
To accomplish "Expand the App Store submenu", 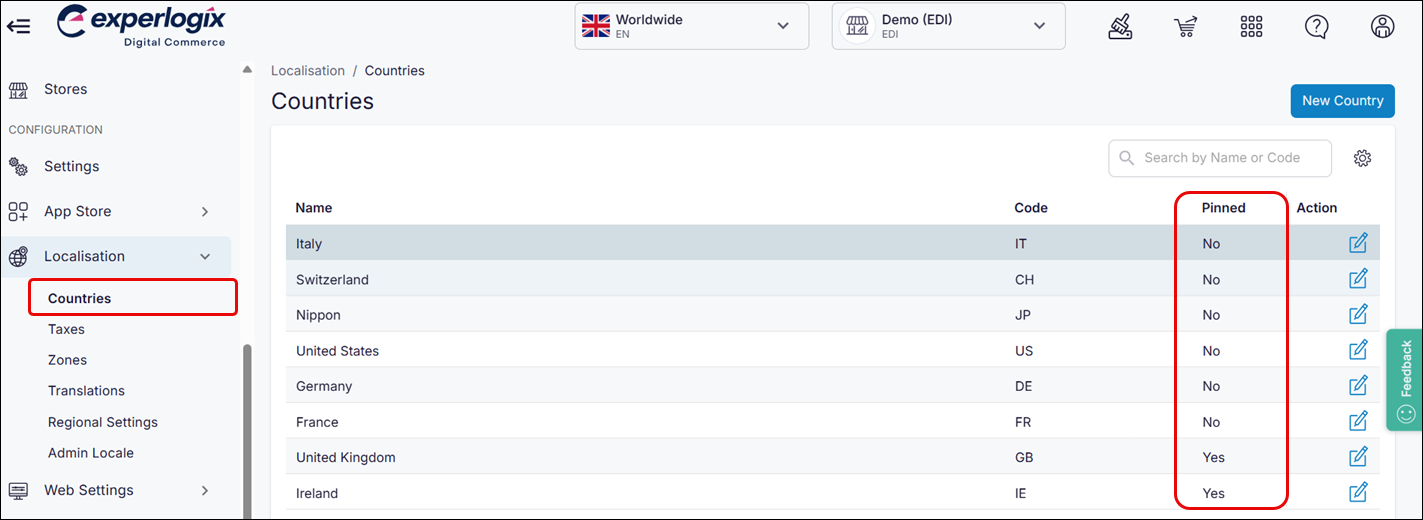I will (205, 212).
